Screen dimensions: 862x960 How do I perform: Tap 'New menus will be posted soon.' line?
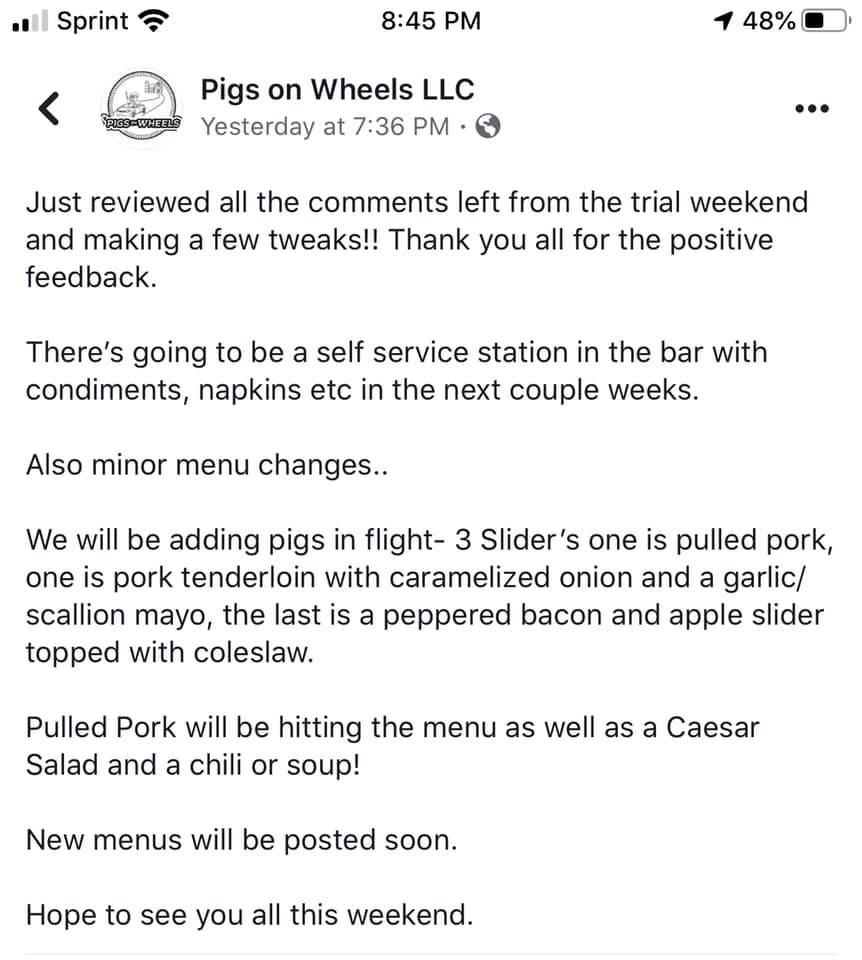241,839
